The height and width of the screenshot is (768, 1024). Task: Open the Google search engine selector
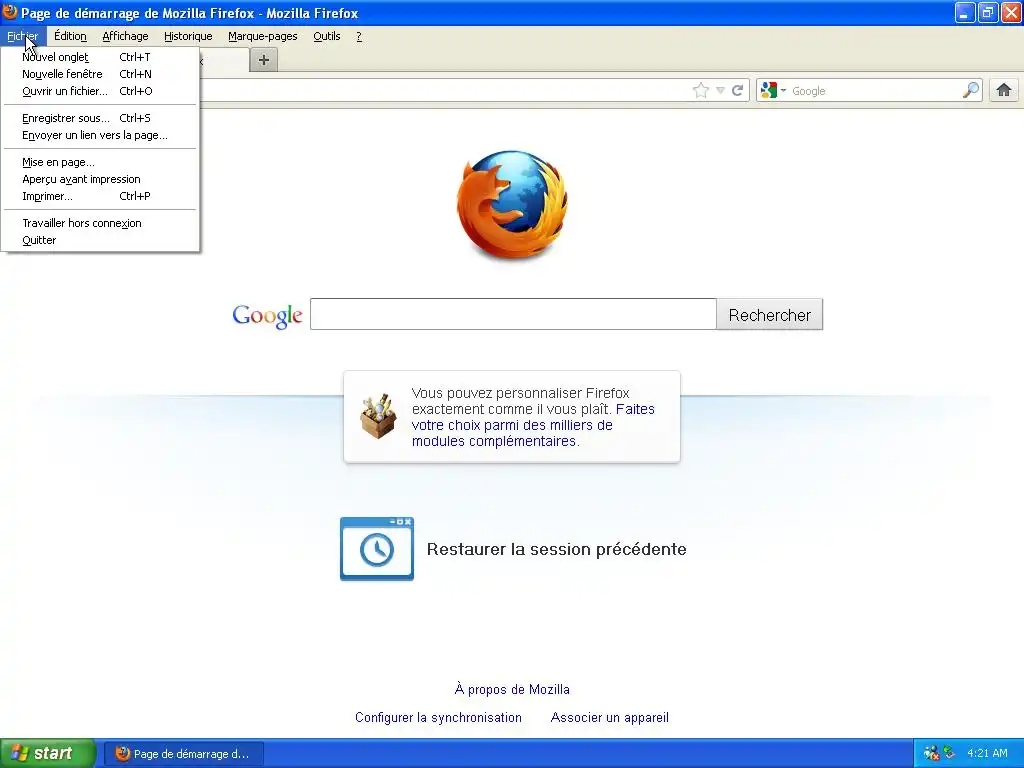point(773,90)
